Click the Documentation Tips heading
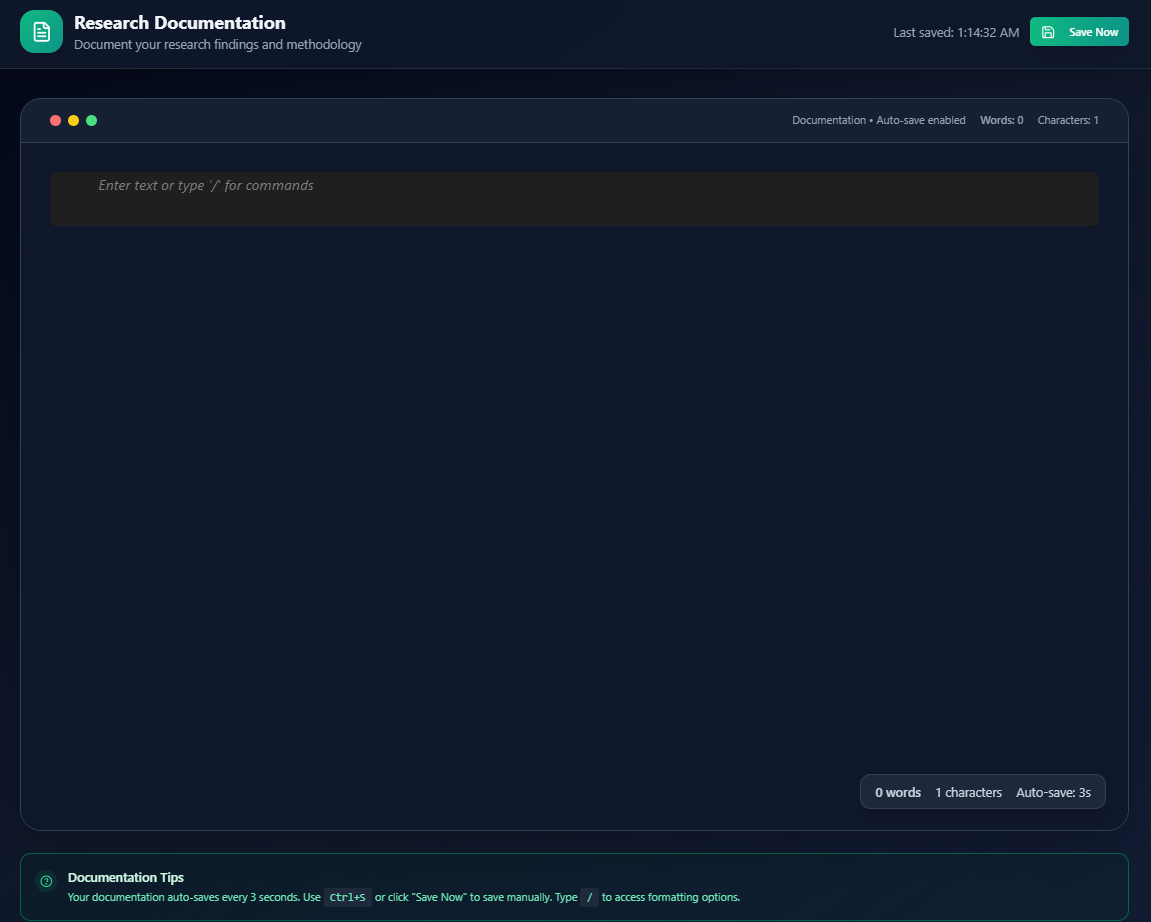The image size is (1151, 922). [126, 877]
